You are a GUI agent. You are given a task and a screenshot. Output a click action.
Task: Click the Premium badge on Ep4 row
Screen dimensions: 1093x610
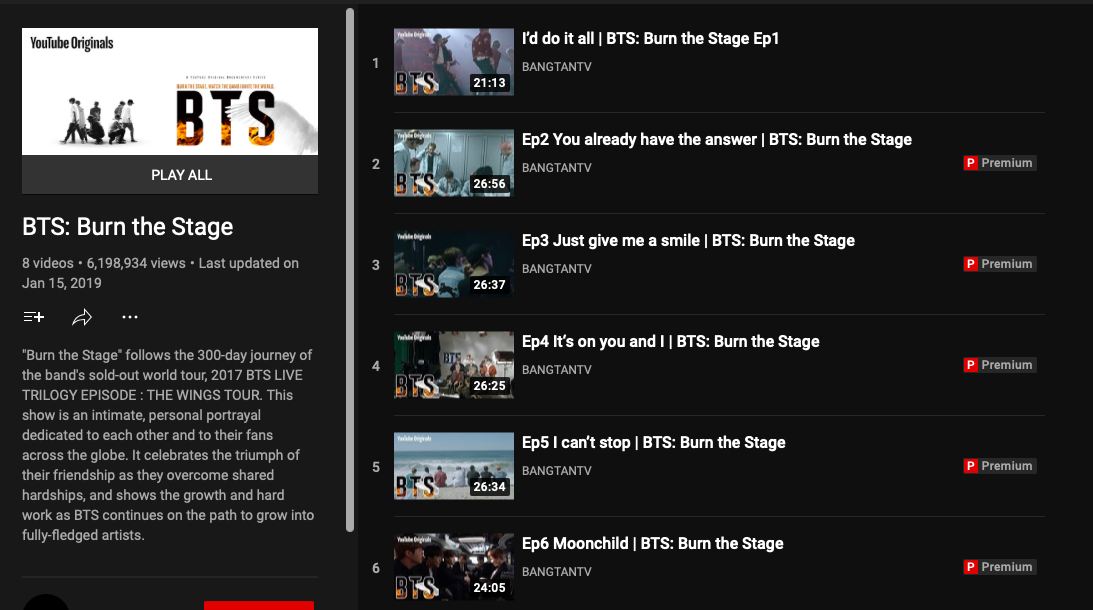1000,365
